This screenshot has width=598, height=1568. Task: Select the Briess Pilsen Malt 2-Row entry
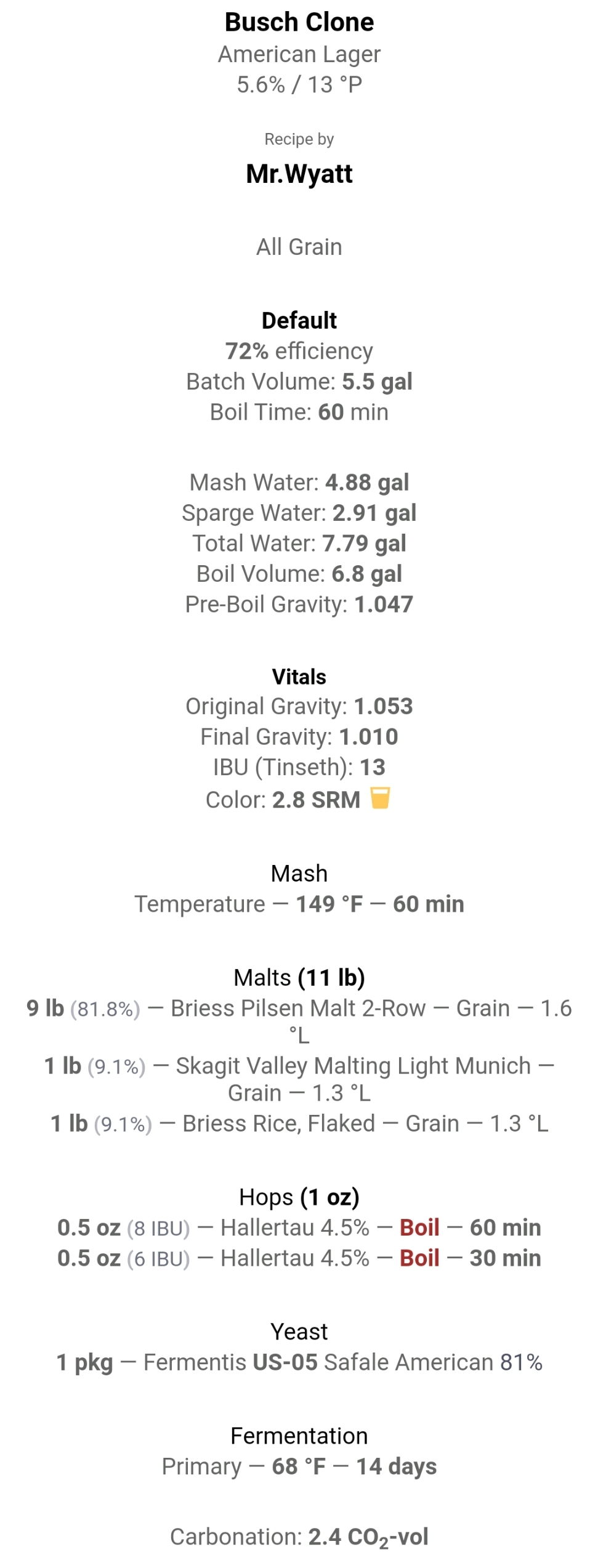point(299,1022)
